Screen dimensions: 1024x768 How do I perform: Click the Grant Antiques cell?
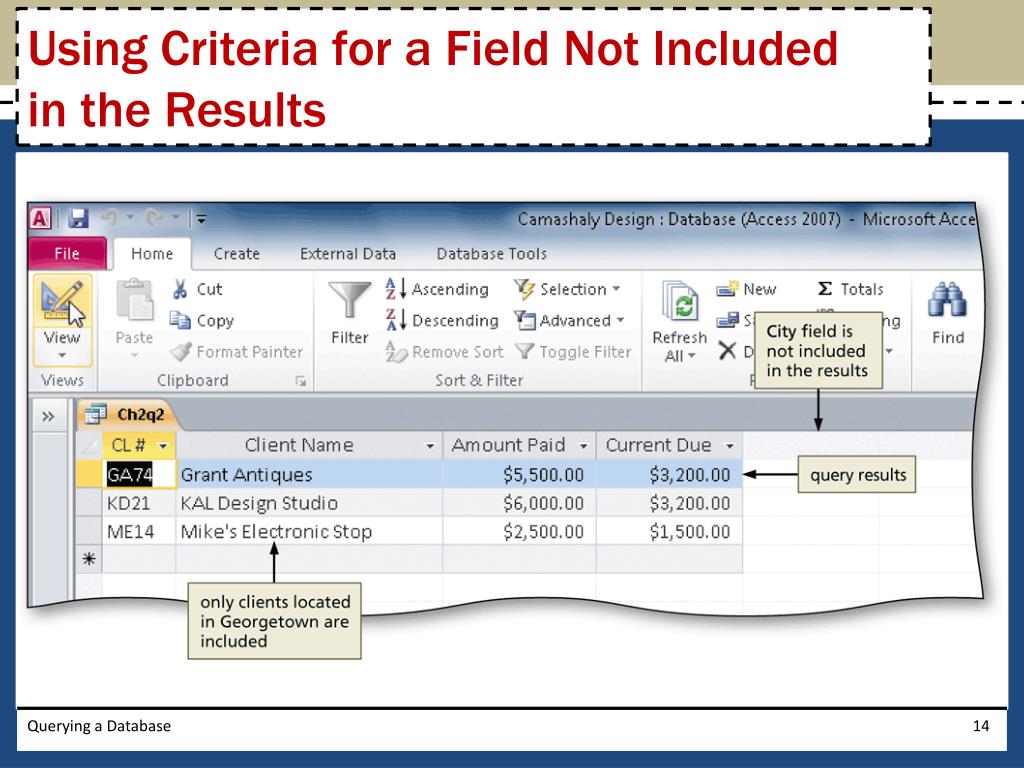[x=309, y=474]
